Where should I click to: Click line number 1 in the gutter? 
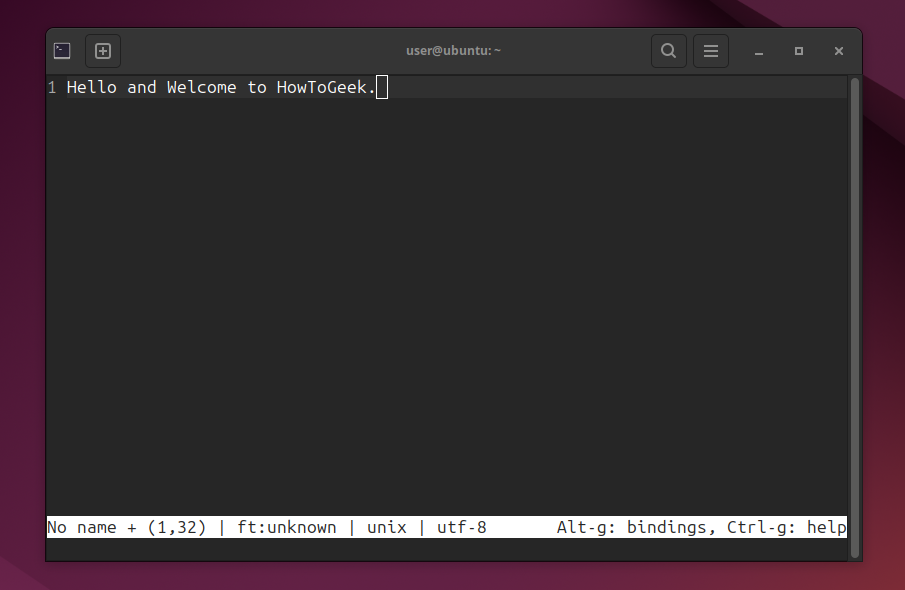pyautogui.click(x=52, y=88)
